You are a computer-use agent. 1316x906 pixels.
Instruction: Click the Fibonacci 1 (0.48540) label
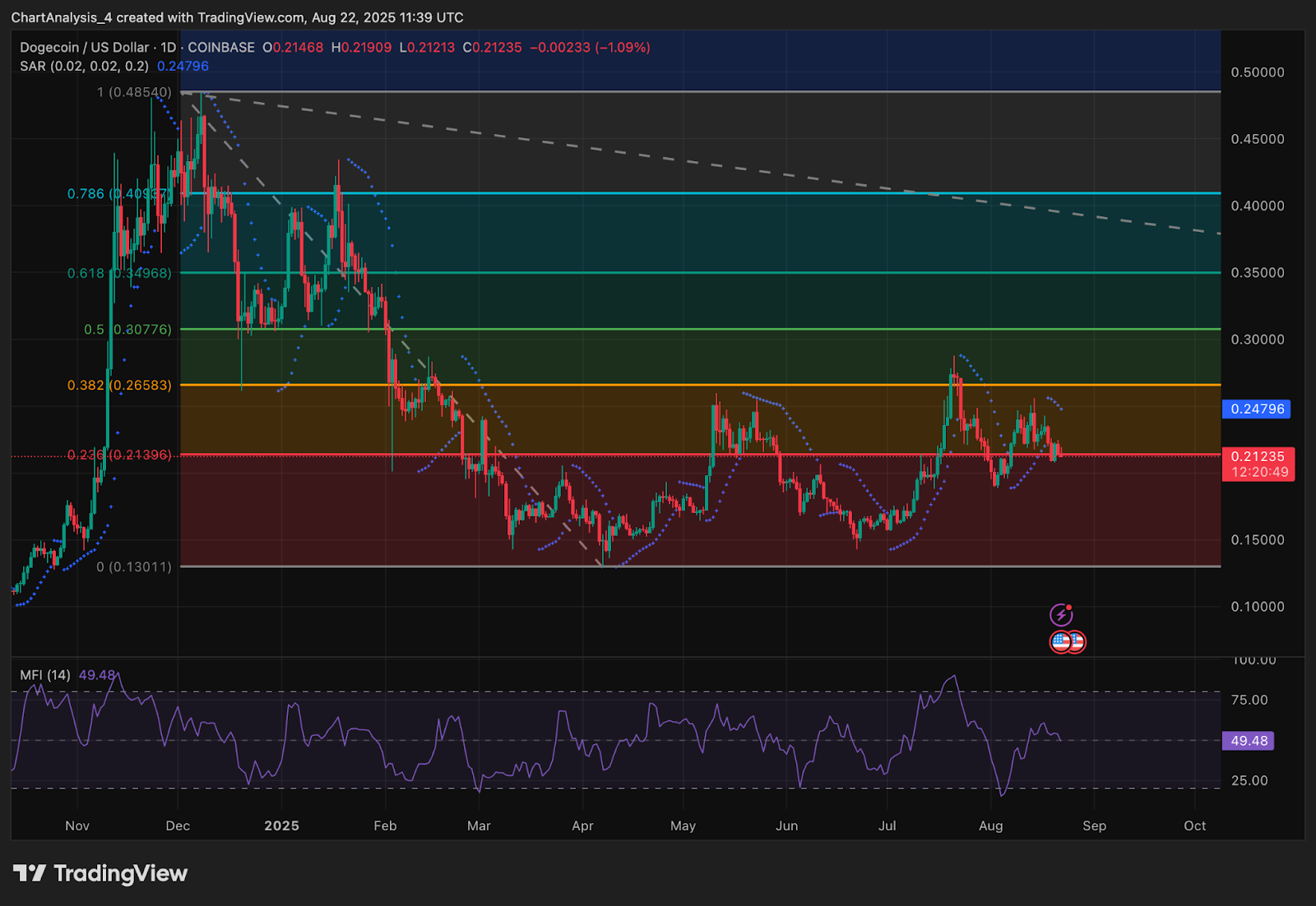pyautogui.click(x=134, y=92)
